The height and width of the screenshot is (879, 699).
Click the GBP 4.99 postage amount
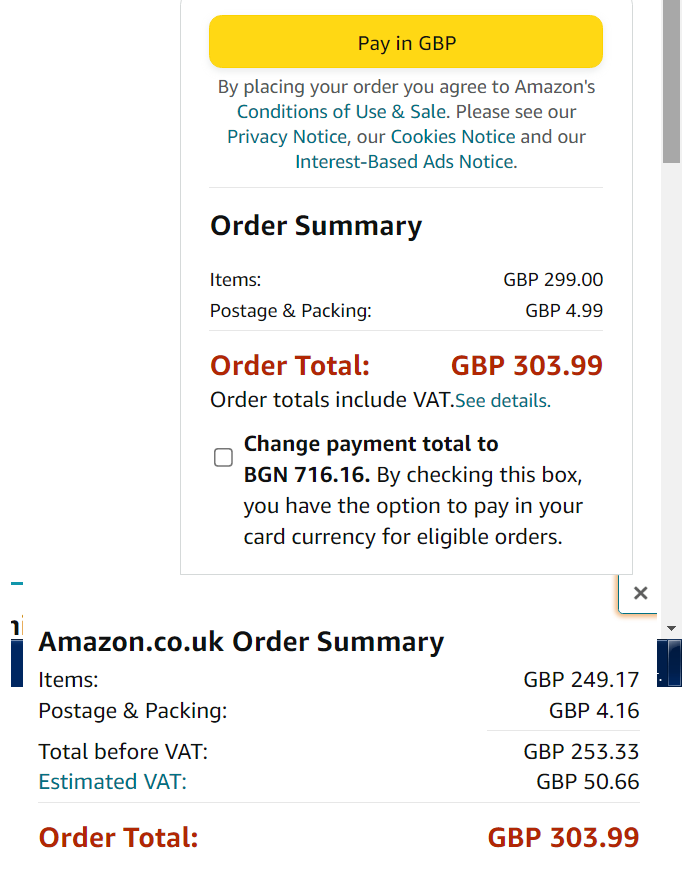pos(564,311)
